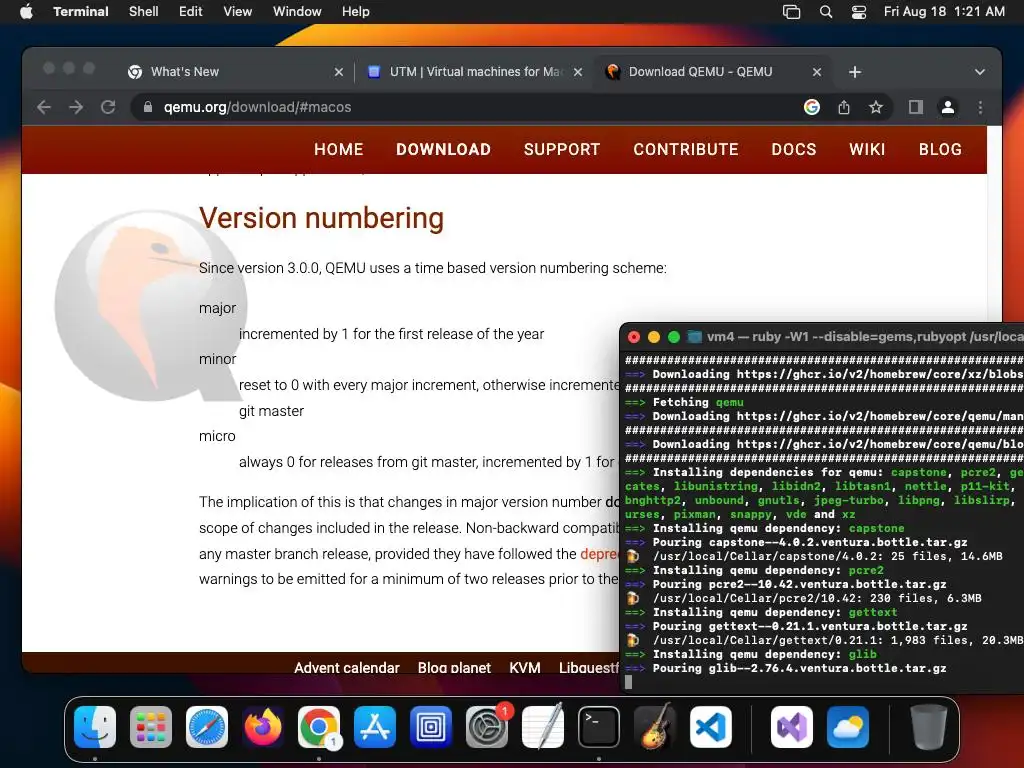This screenshot has width=1024, height=768.
Task: Open System Settings in the Dock
Action: (x=487, y=727)
